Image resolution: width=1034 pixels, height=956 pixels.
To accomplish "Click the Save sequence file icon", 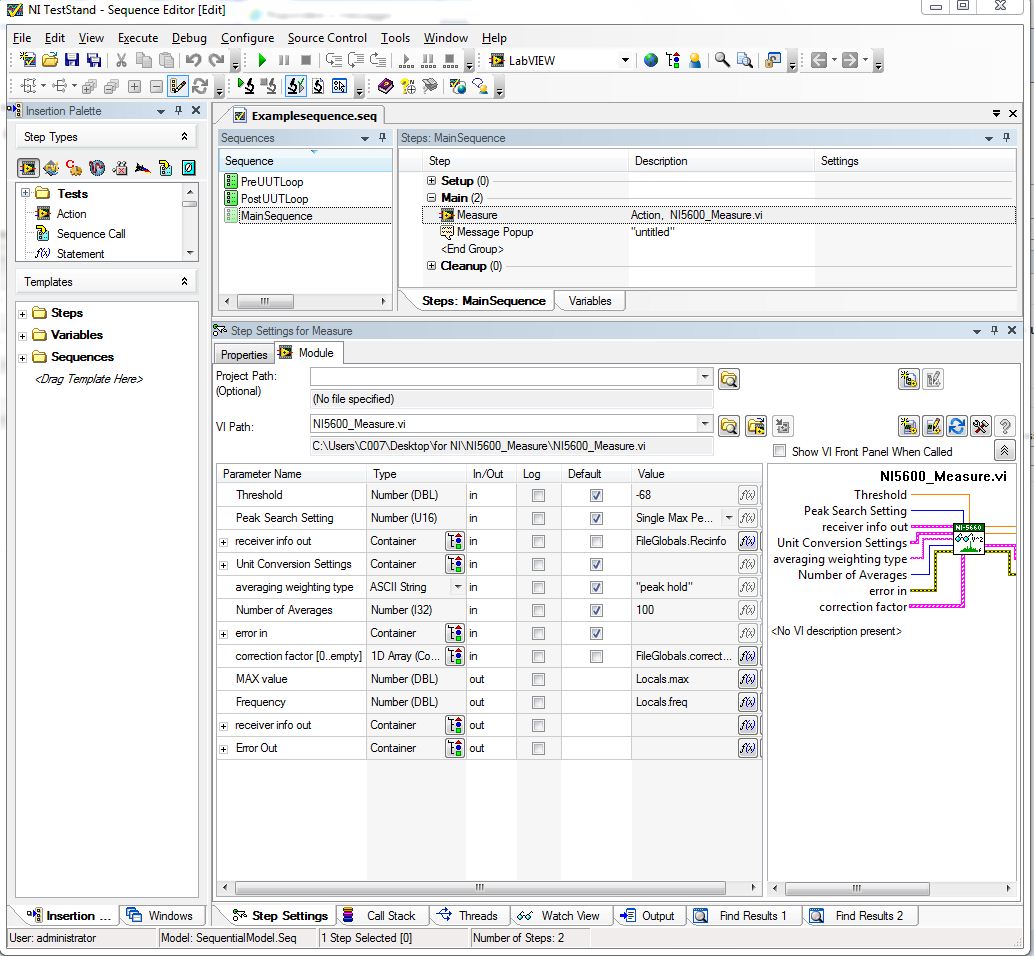I will click(73, 61).
